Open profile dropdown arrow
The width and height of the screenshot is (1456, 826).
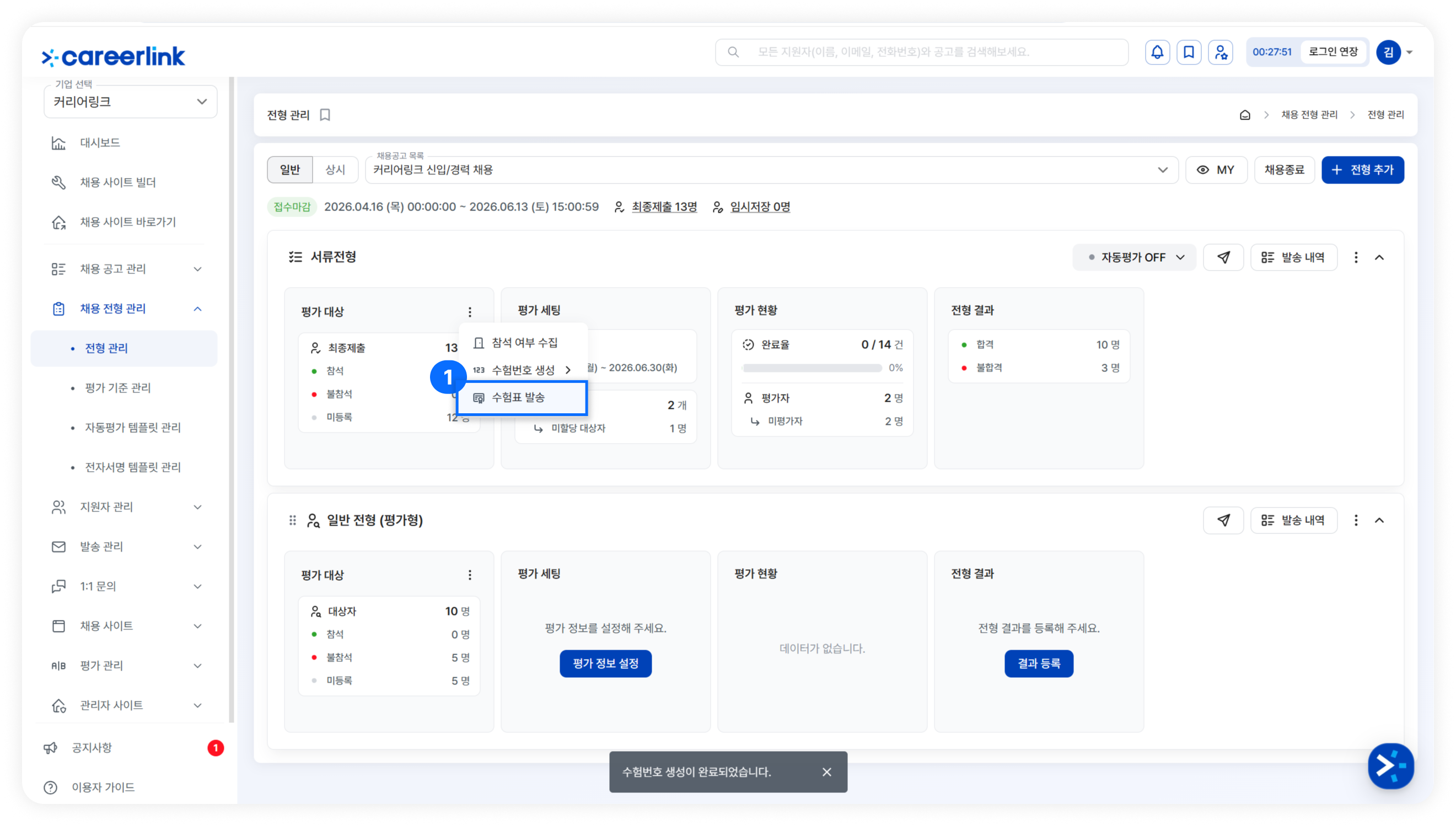1409,52
